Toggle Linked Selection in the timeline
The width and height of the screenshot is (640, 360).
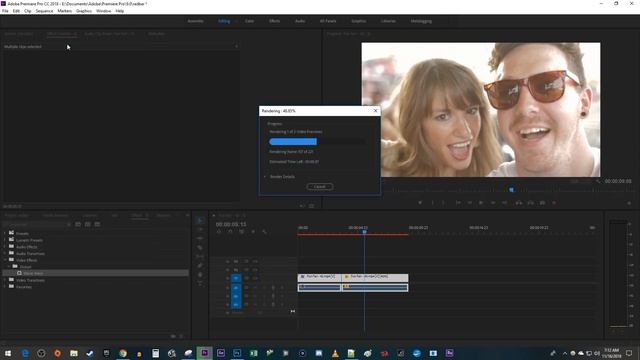coord(242,232)
